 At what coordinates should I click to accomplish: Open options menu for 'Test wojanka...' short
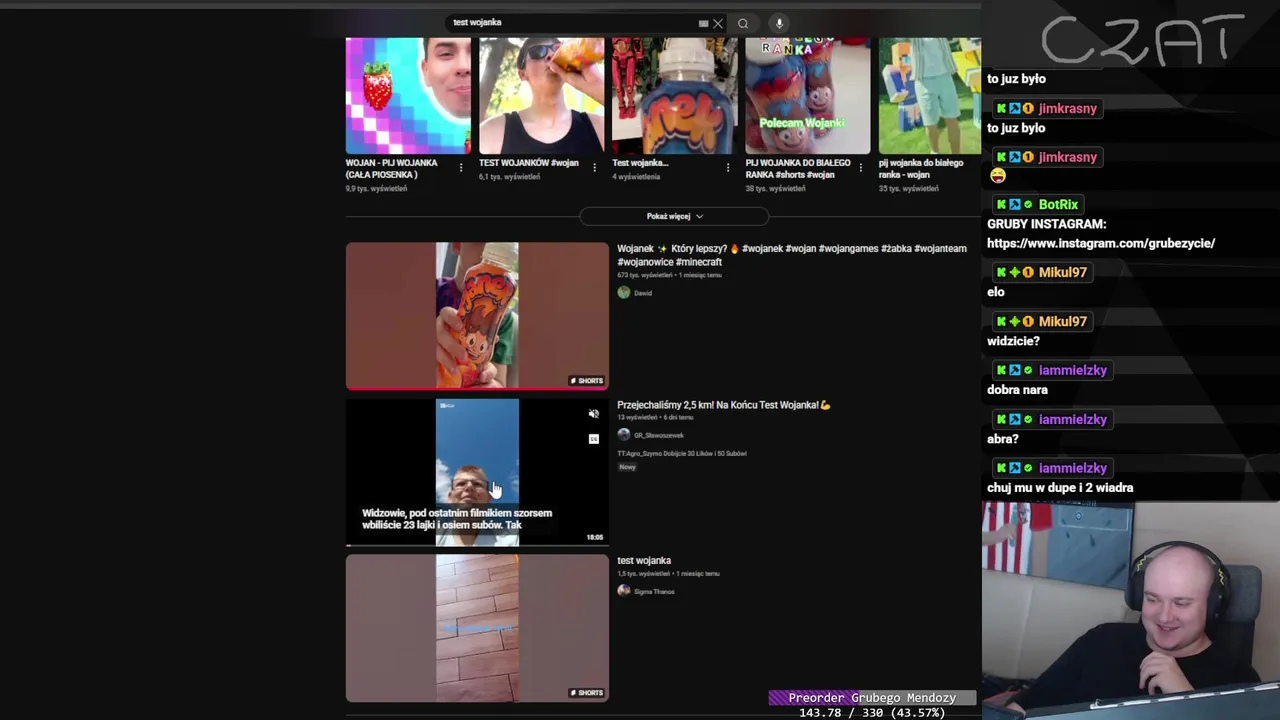727,168
